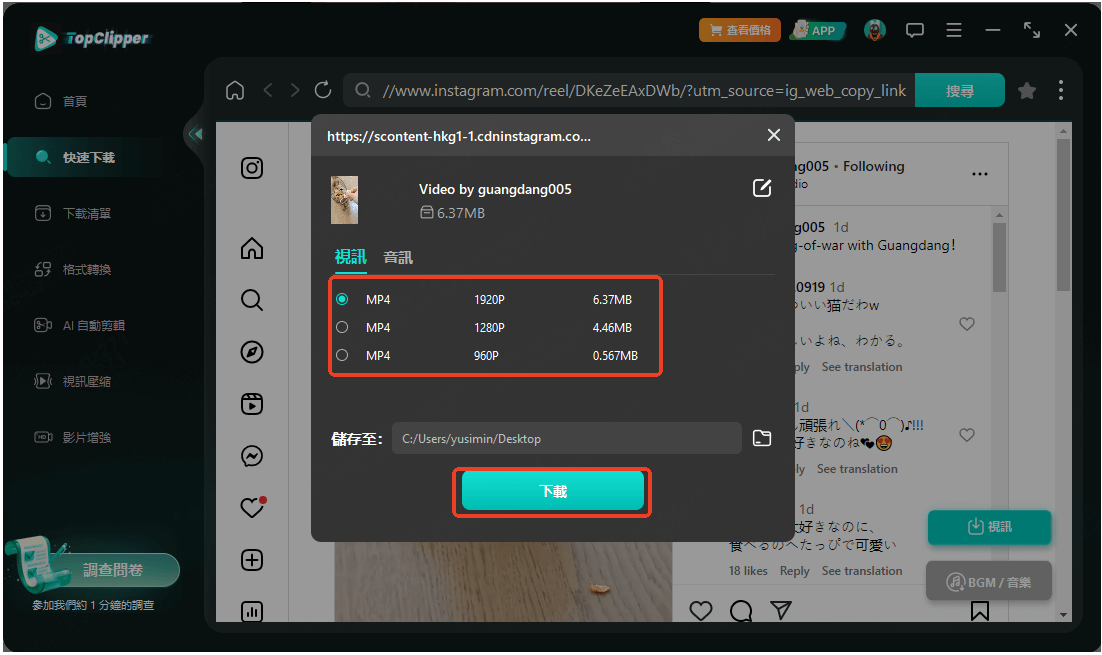Open the Instagram Home icon
1102x655 pixels.
(x=252, y=248)
